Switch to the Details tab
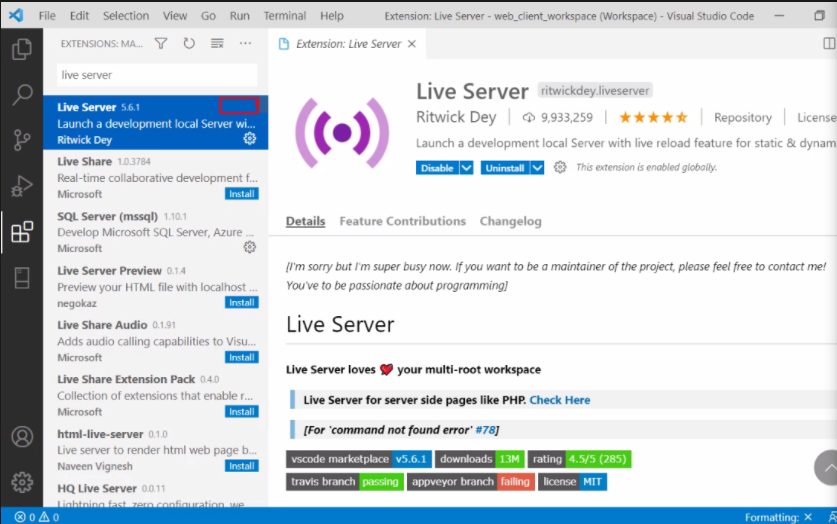Screen dimensions: 837x524 point(305,221)
